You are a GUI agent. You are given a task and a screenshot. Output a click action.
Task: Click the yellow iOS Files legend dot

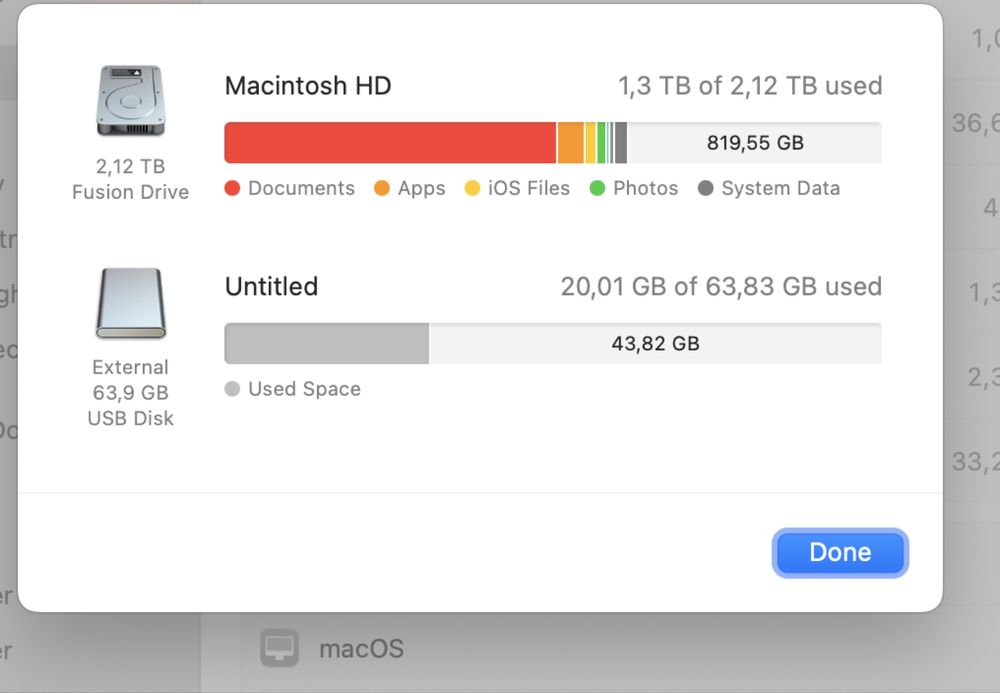[473, 189]
